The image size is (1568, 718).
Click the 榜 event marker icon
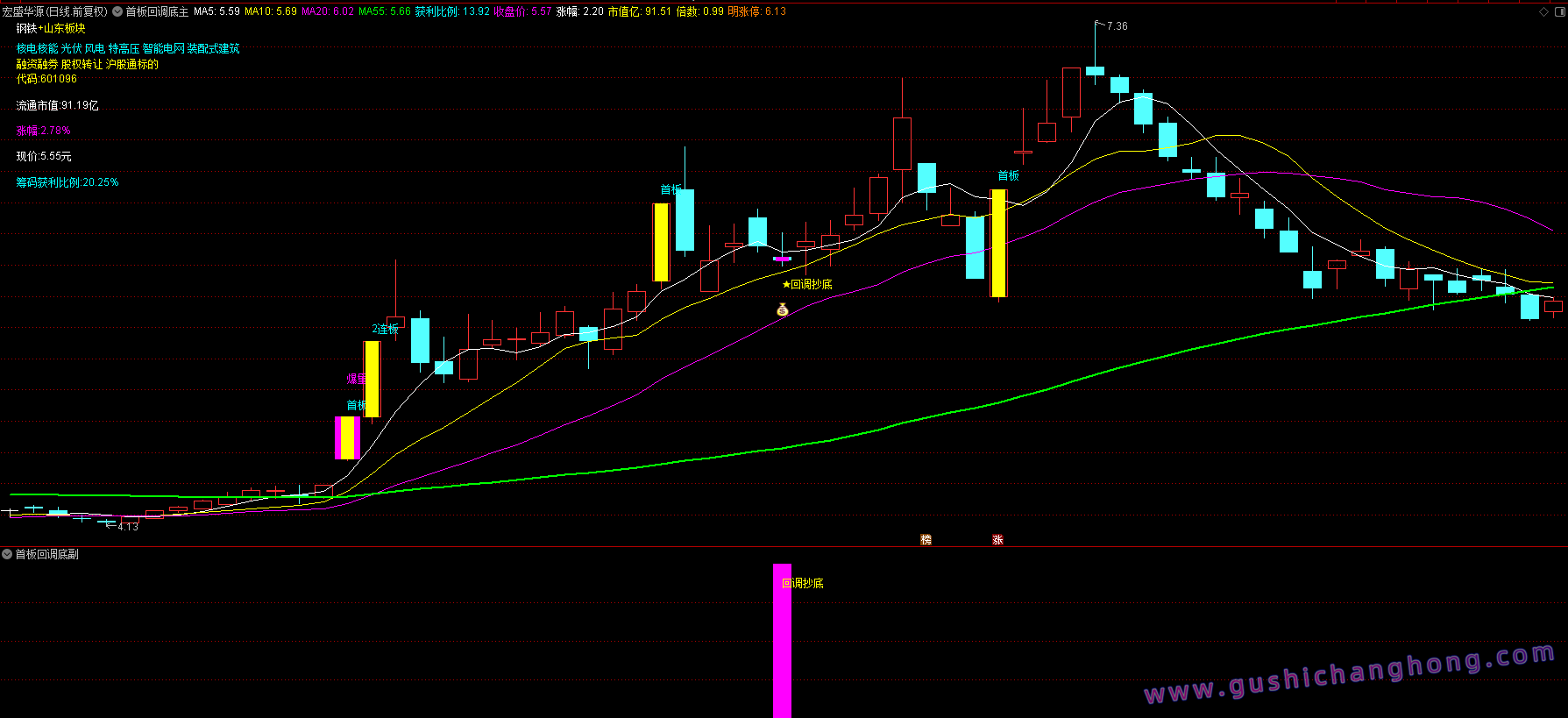tap(926, 539)
